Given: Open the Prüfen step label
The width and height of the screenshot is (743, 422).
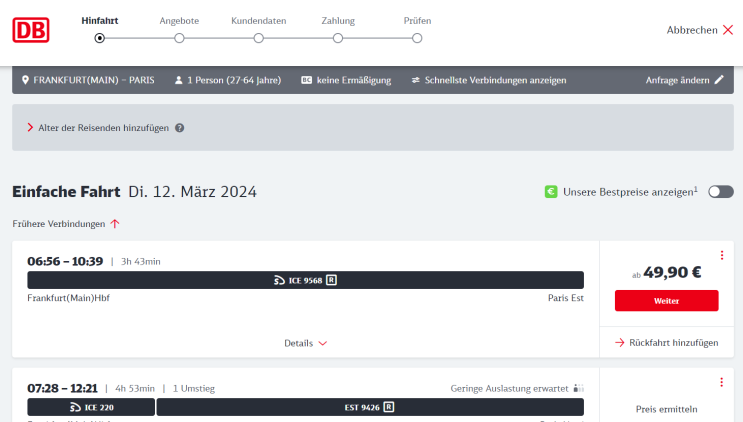Looking at the screenshot, I should tap(417, 21).
